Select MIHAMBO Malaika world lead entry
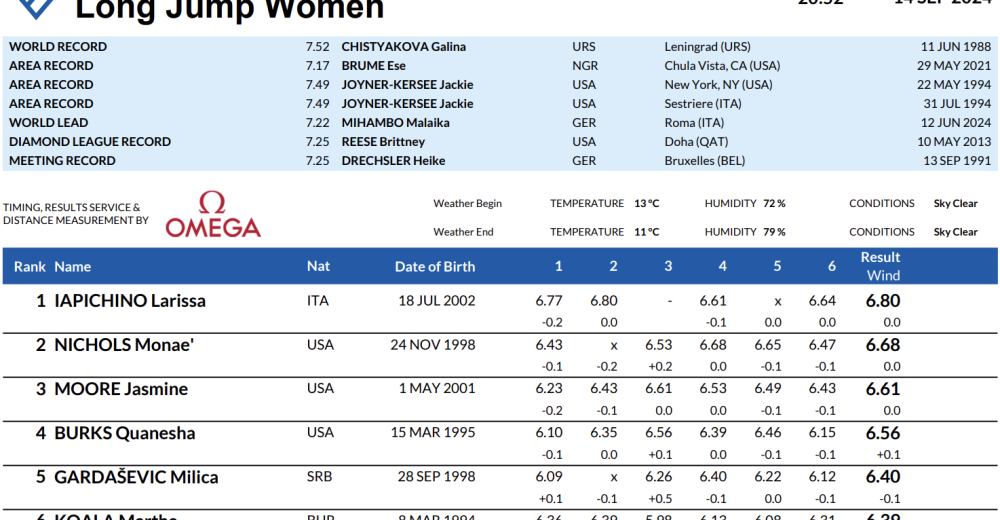 click(395, 123)
